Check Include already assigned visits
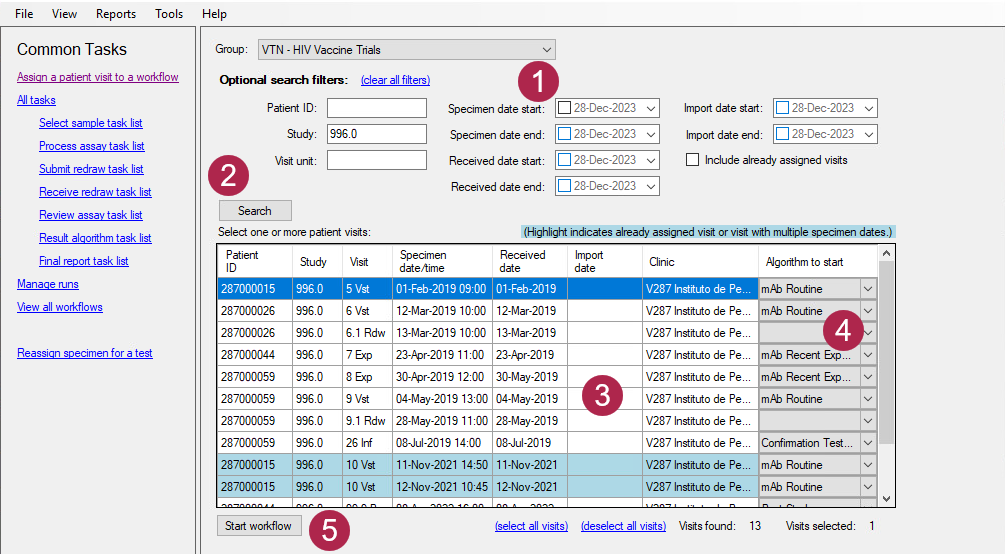The image size is (1005, 554). click(x=692, y=160)
